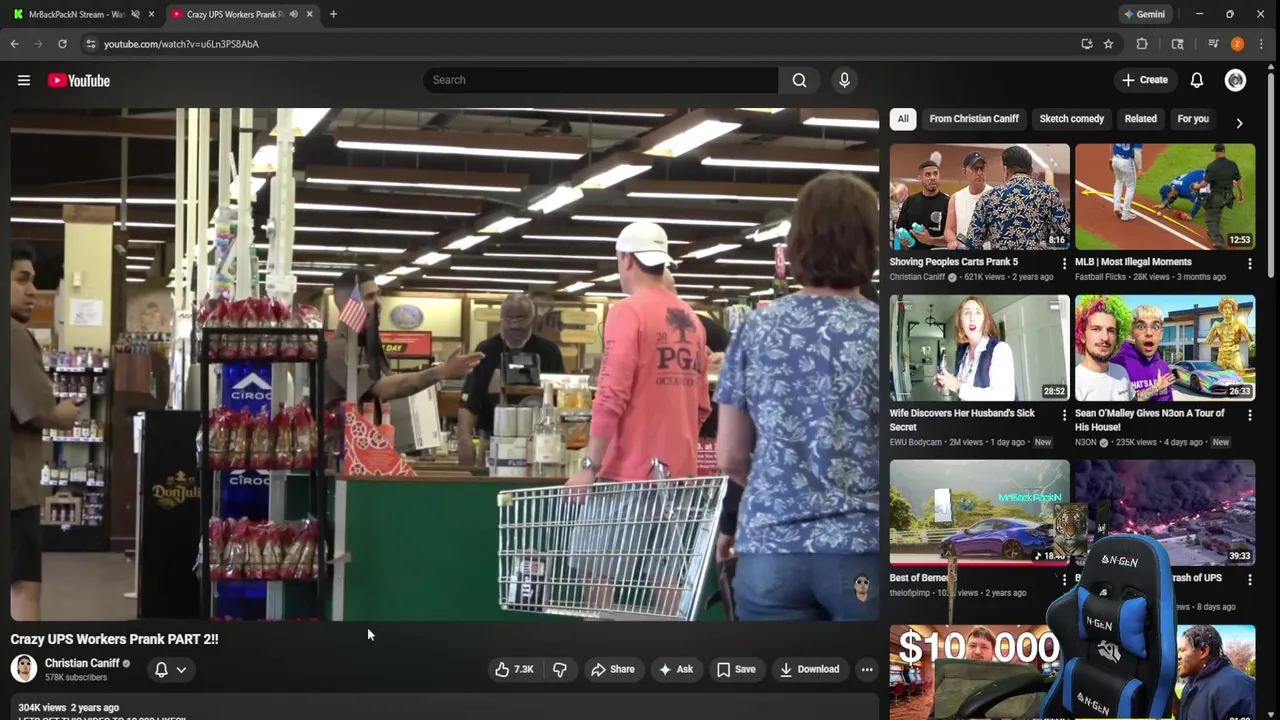Unmute the MrBackPackN Stream tab
The width and height of the screenshot is (1280, 720).
click(x=135, y=14)
